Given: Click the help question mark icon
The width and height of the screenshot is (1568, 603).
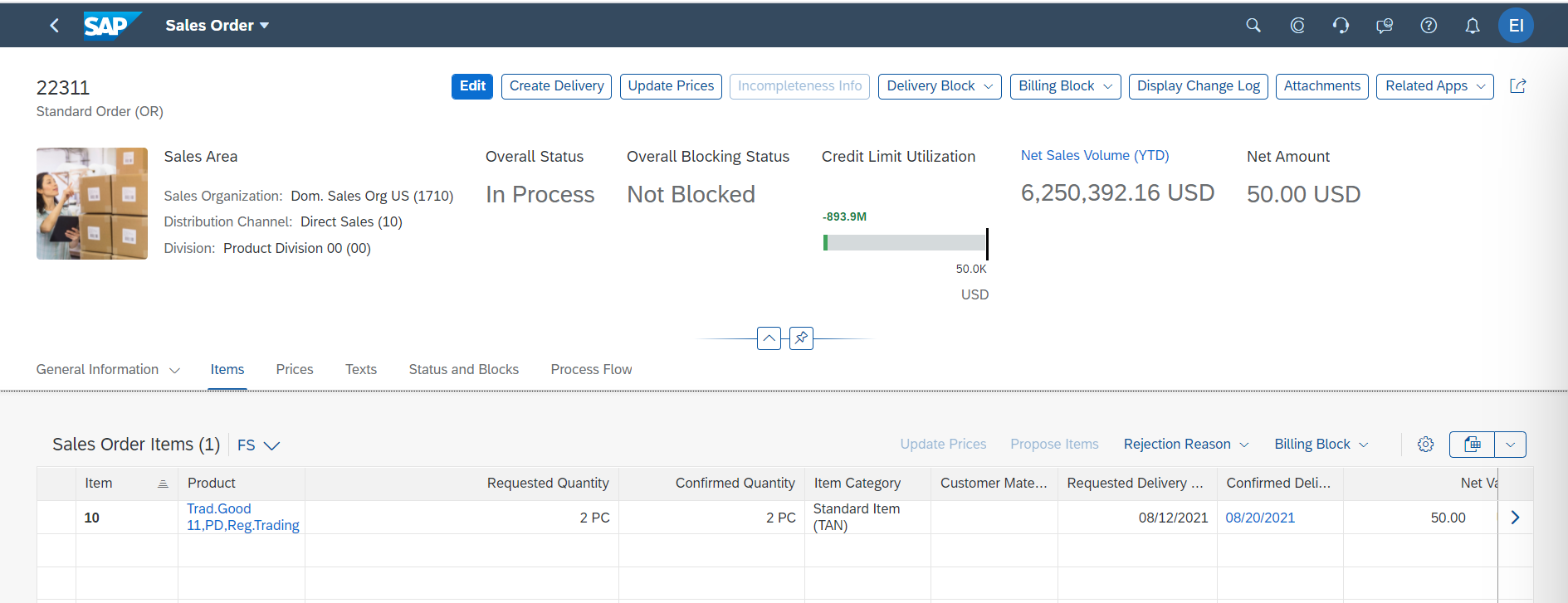Looking at the screenshot, I should click(1429, 26).
